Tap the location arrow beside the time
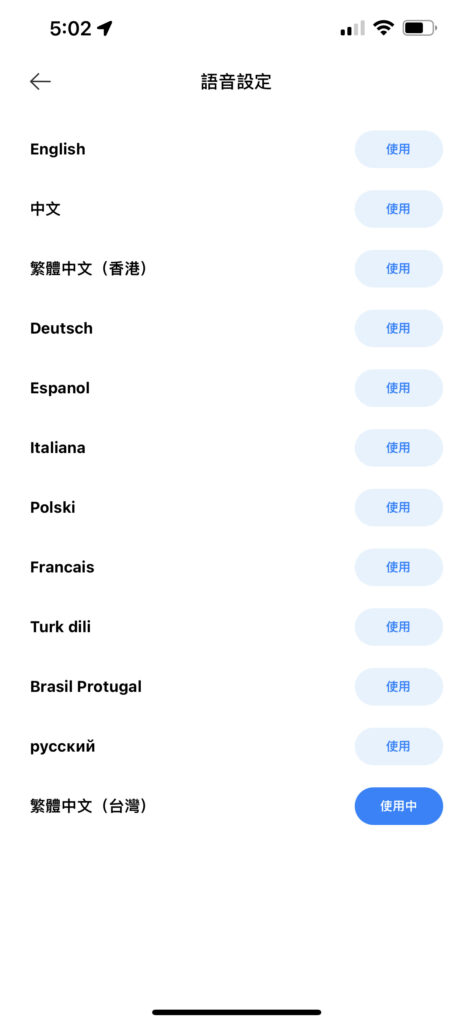 tap(105, 28)
